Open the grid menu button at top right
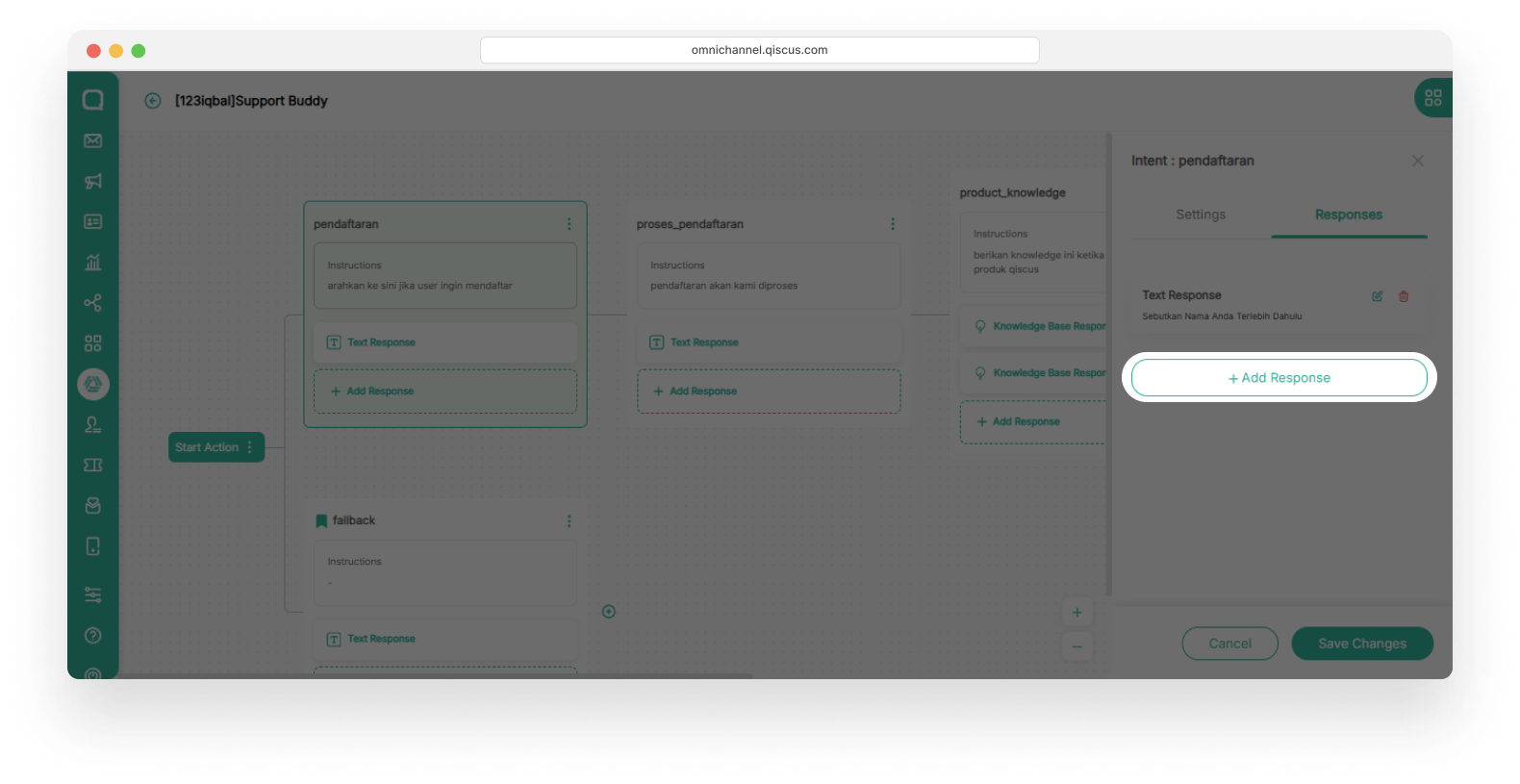This screenshot has width=1520, height=784. [x=1433, y=98]
